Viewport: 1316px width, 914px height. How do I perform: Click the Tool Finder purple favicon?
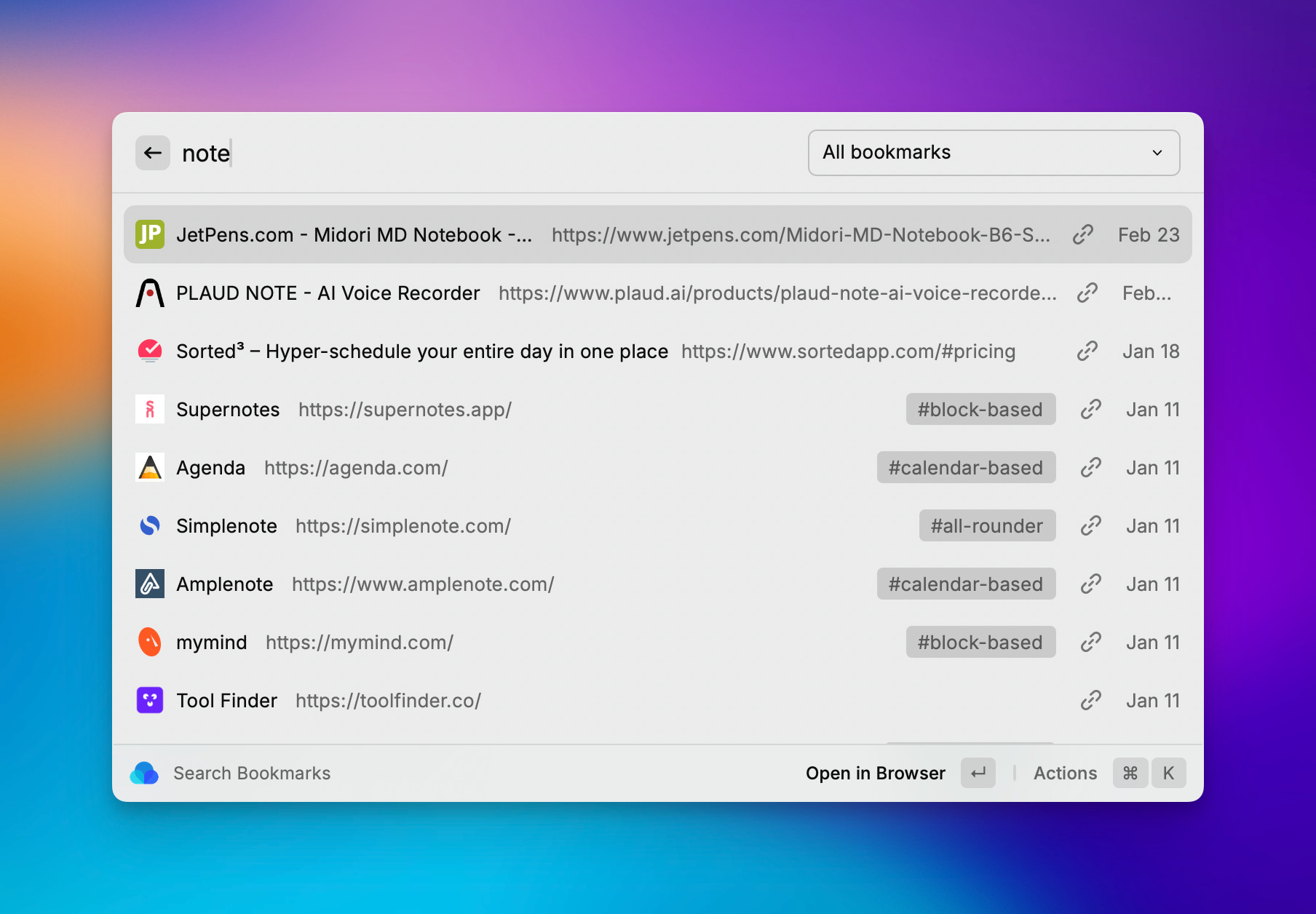tap(150, 700)
